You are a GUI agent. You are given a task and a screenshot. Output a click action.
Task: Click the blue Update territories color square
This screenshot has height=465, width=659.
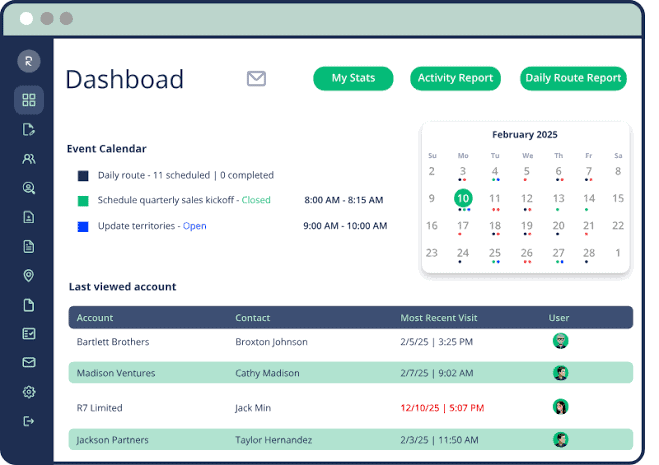(83, 227)
